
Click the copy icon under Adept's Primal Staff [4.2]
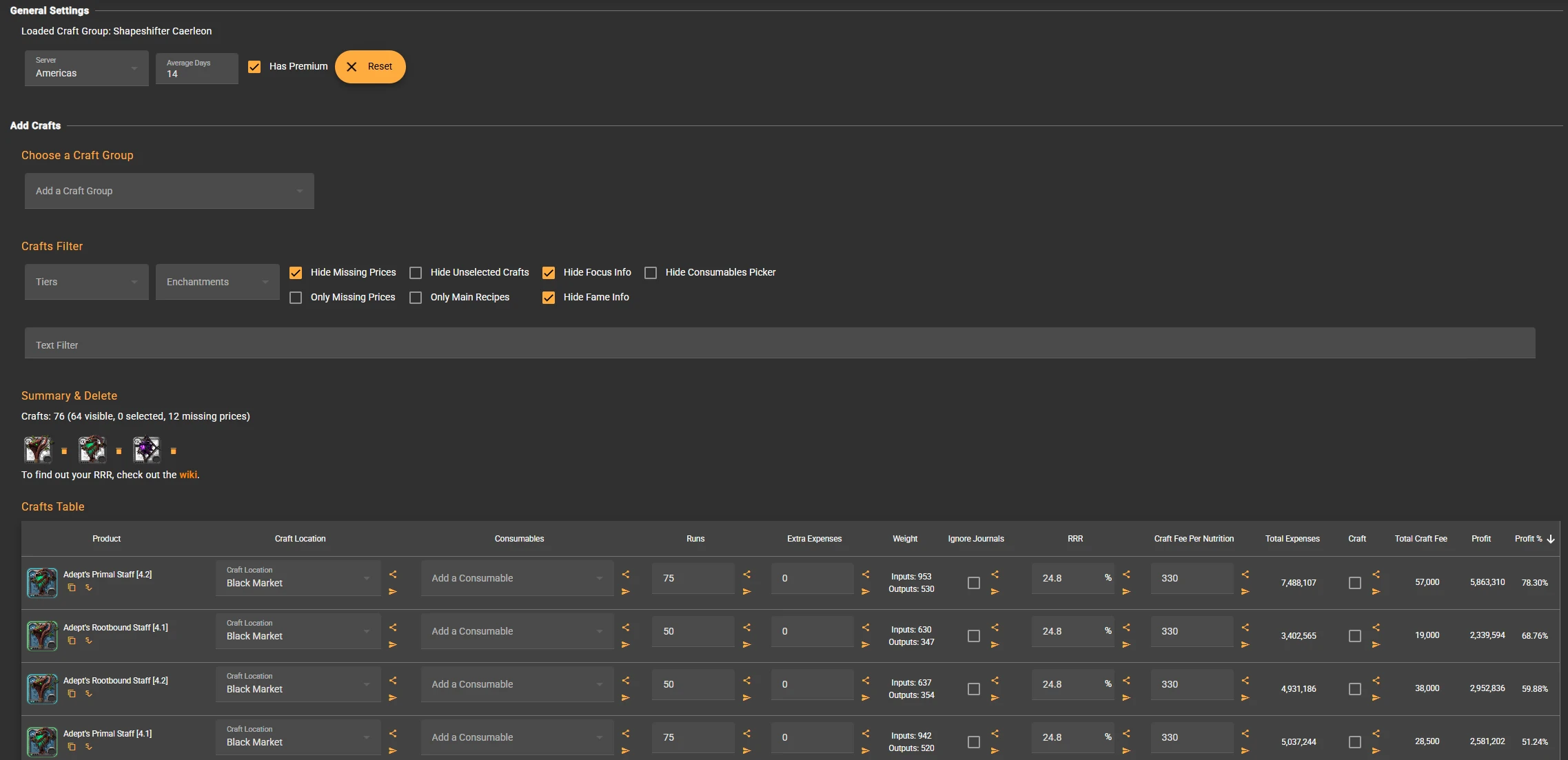pyautogui.click(x=72, y=588)
